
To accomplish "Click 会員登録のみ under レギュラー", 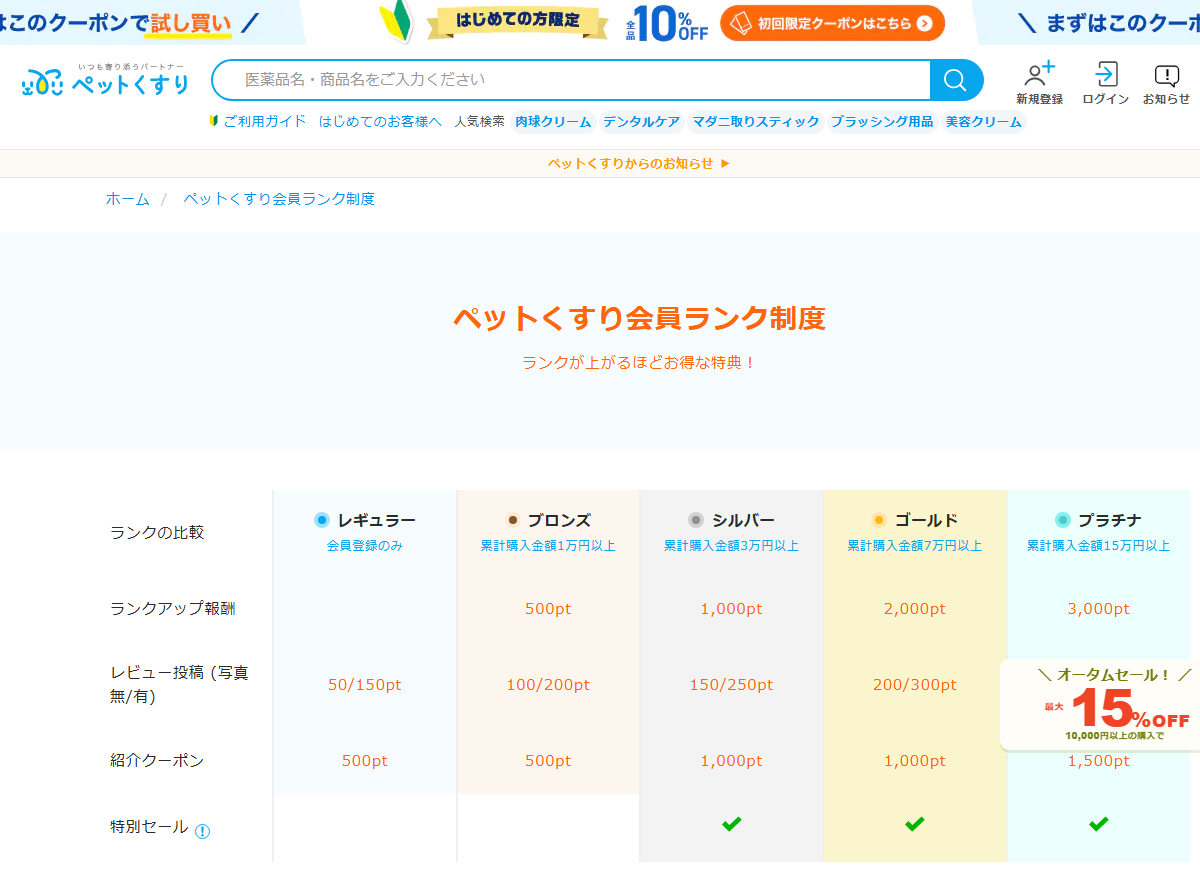I will pos(365,546).
